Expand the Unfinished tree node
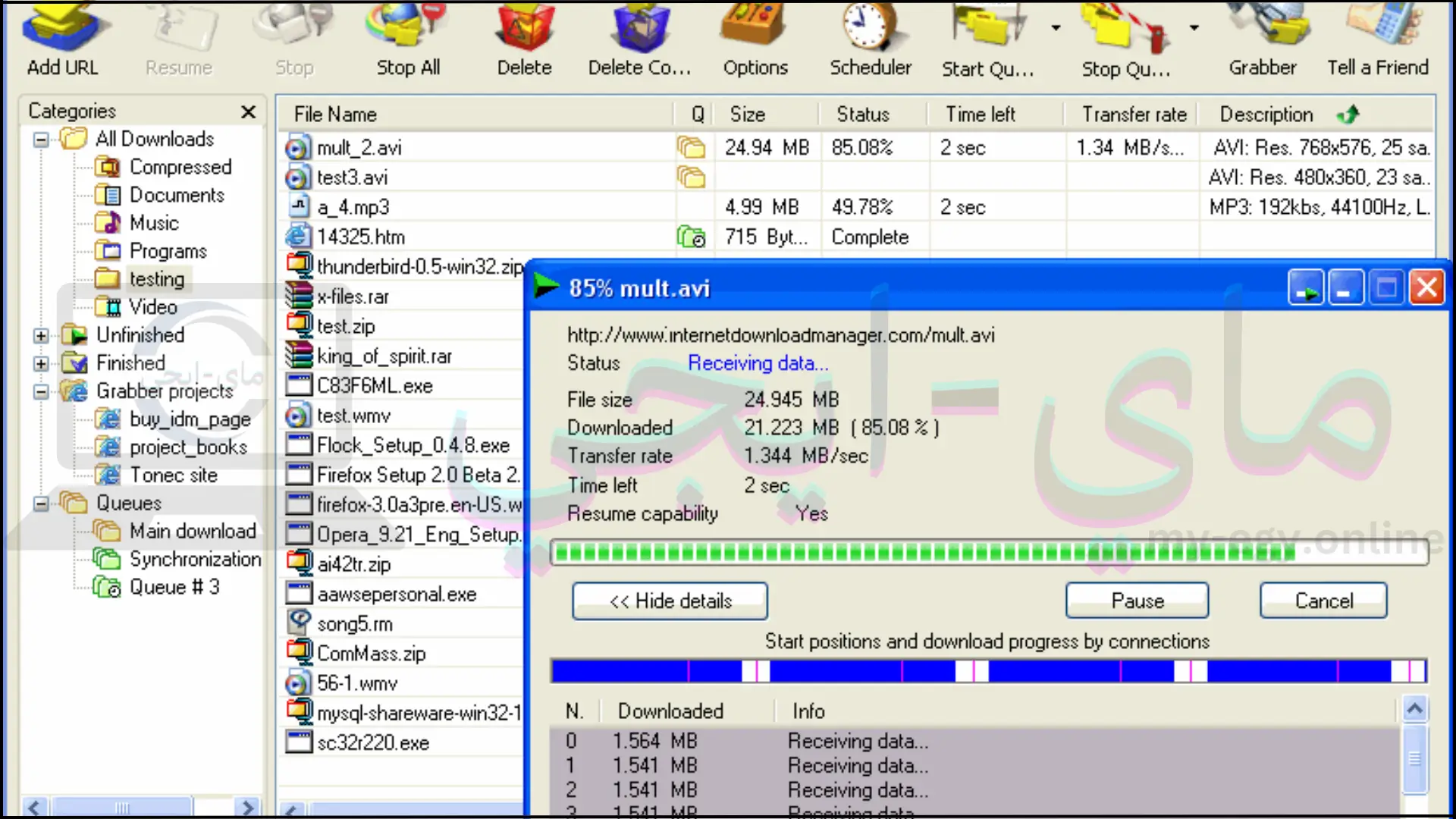Image resolution: width=1456 pixels, height=819 pixels. tap(41, 335)
